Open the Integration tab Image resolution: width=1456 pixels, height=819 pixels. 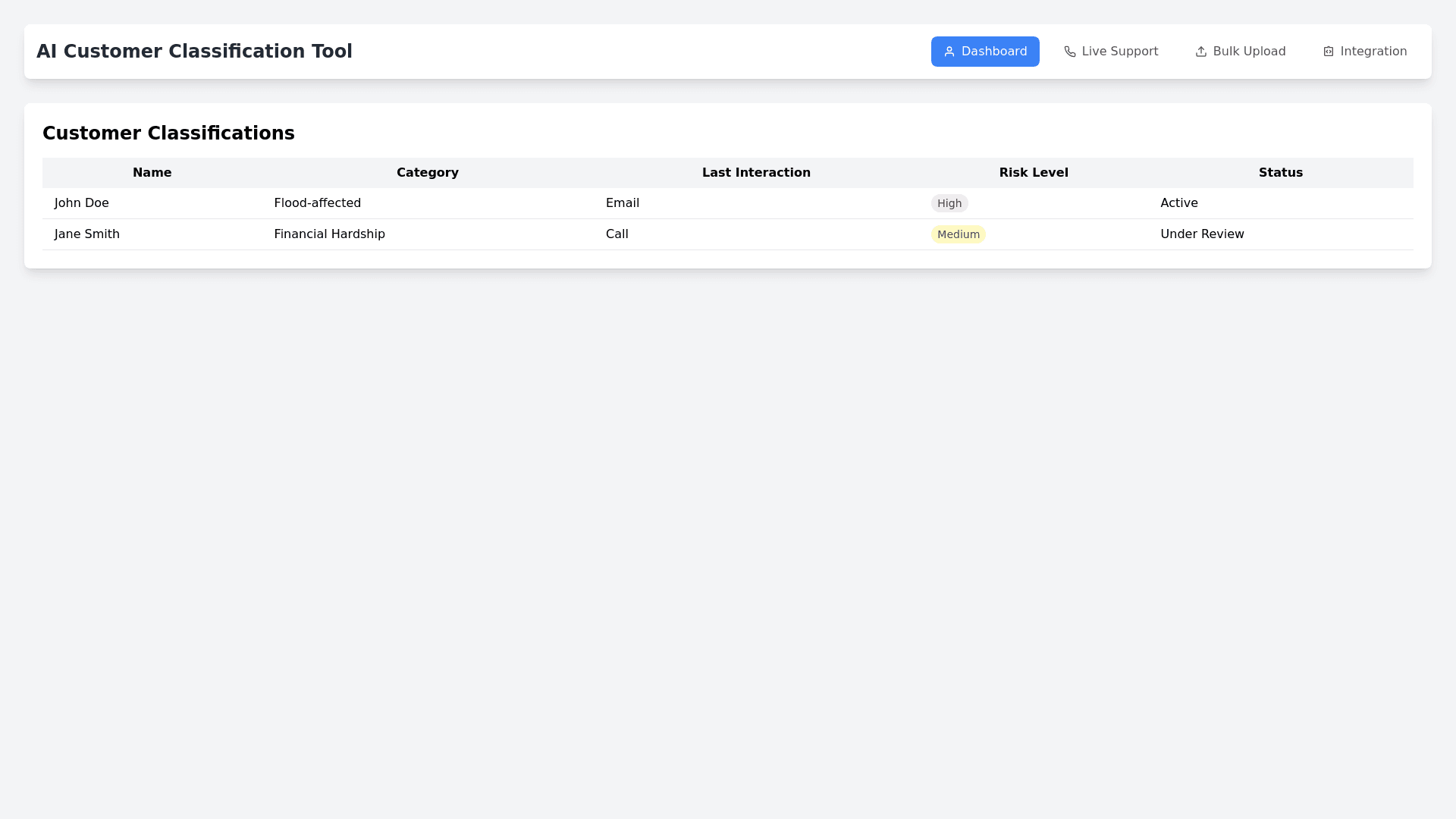(1364, 52)
